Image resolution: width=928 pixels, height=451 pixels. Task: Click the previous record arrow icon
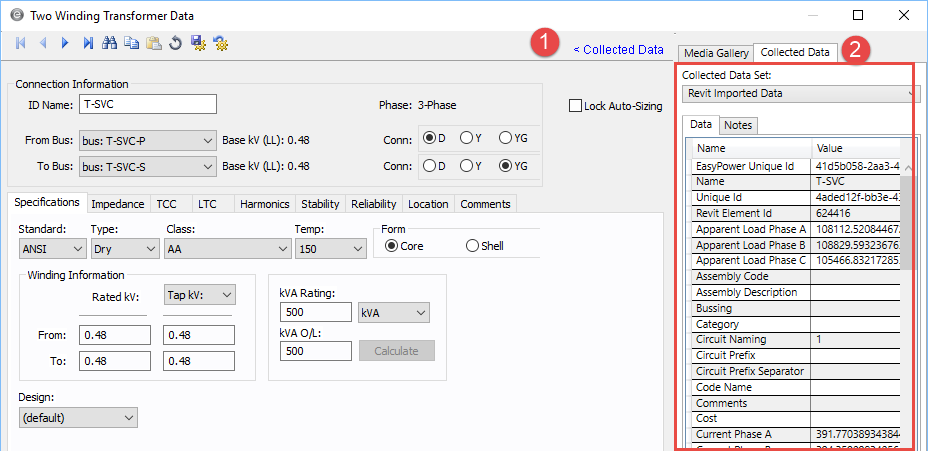coord(43,43)
